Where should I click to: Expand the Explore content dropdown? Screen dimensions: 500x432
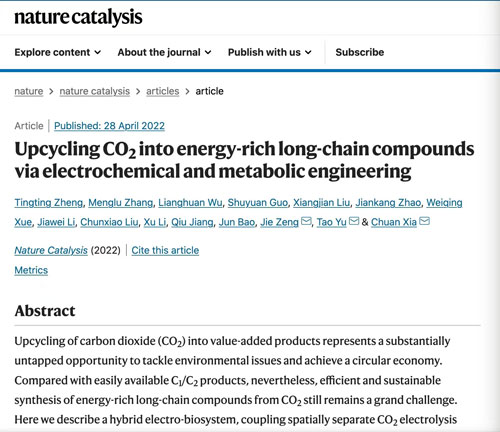(x=58, y=52)
